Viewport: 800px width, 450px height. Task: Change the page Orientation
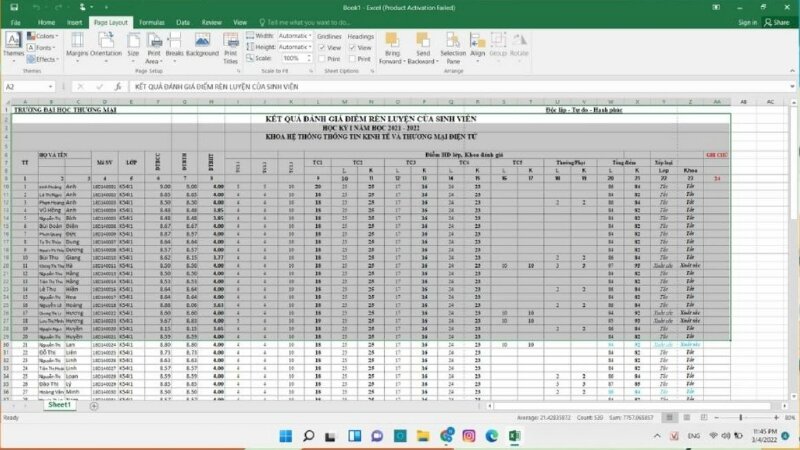(106, 47)
